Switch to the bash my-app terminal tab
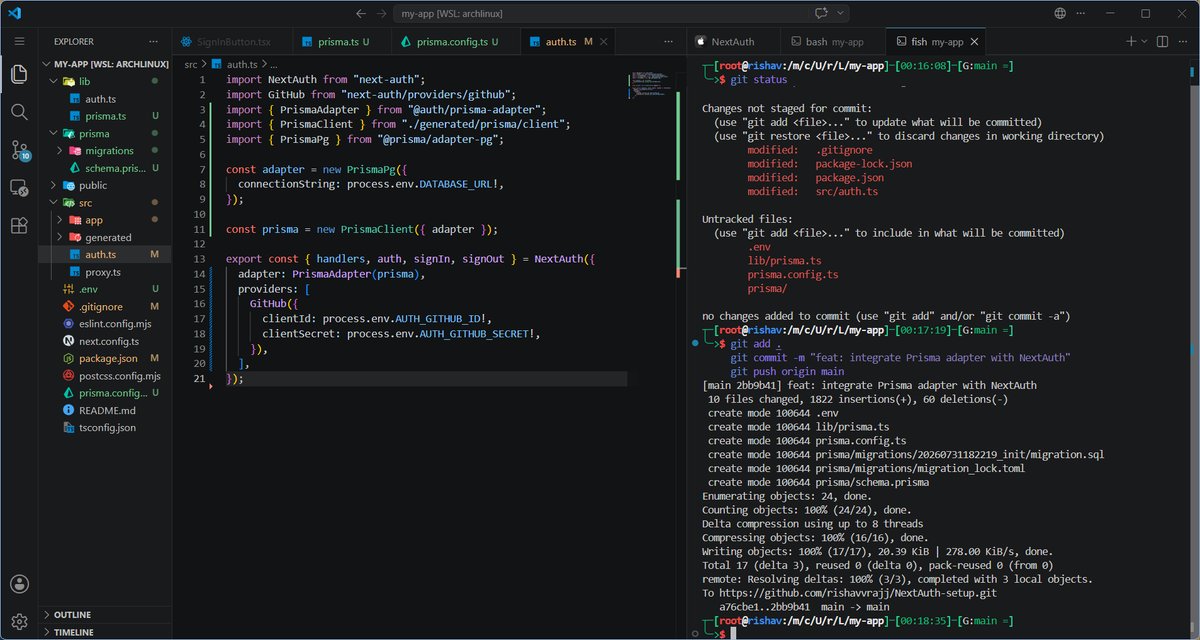The width and height of the screenshot is (1200, 640). coord(833,42)
